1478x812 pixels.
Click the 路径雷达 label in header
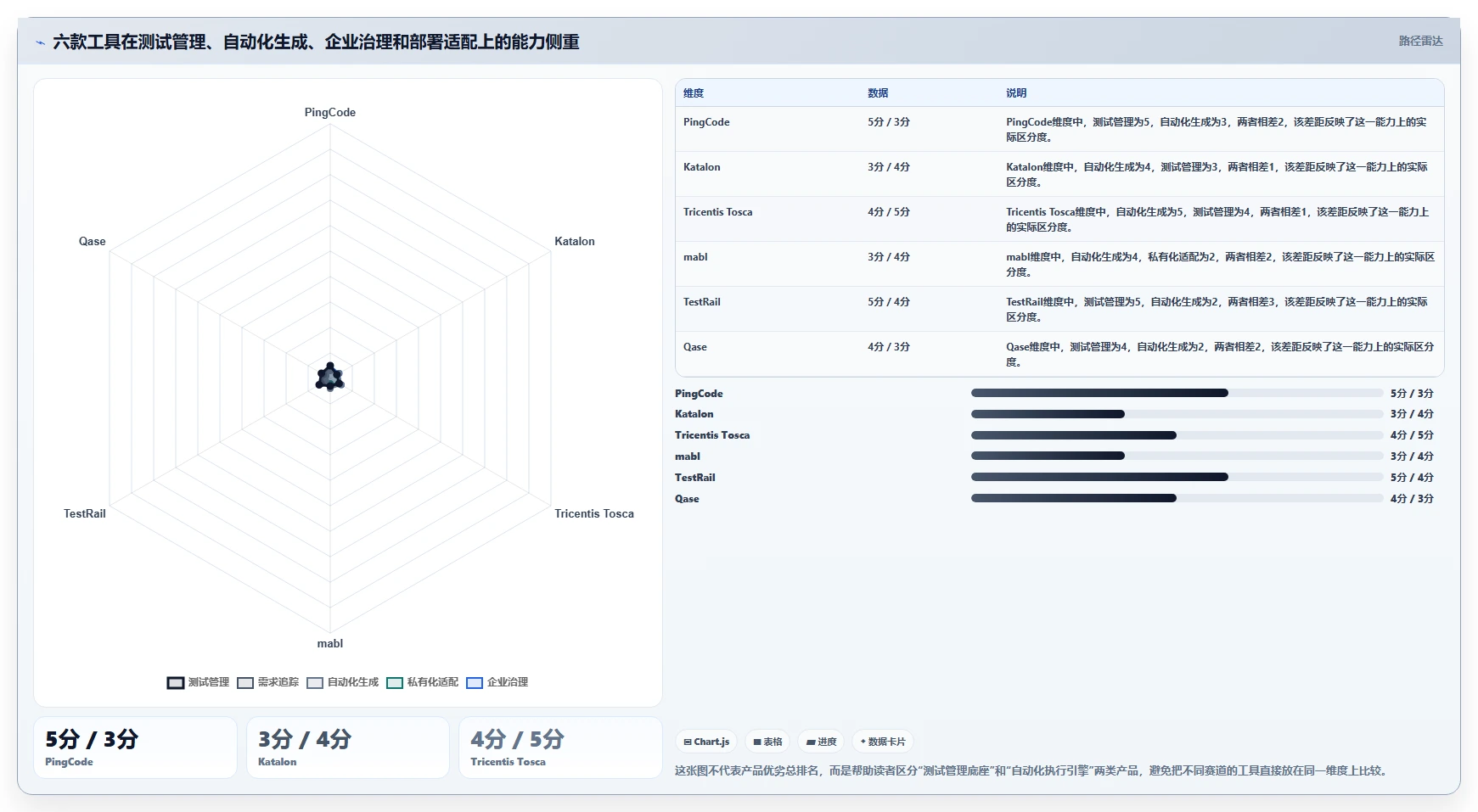pyautogui.click(x=1420, y=41)
